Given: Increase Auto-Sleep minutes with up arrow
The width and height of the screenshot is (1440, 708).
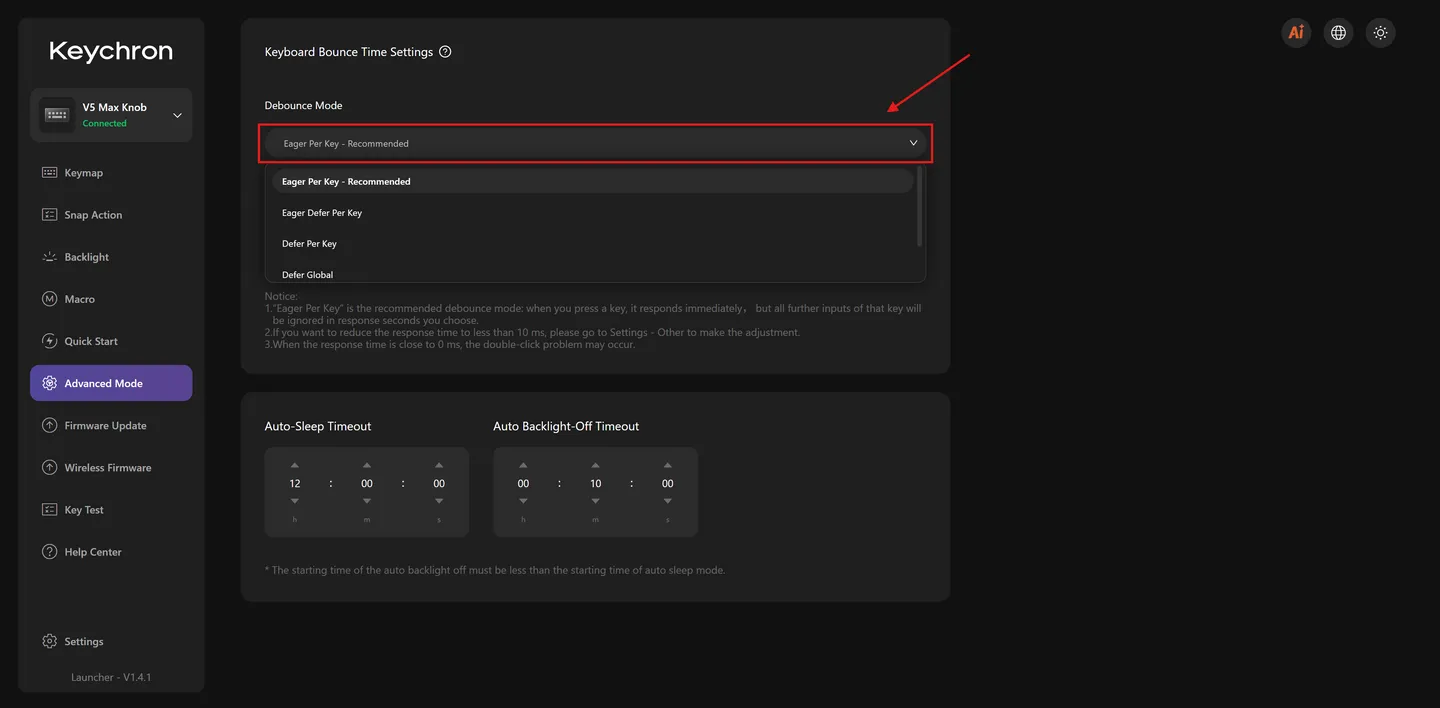Looking at the screenshot, I should point(367,465).
